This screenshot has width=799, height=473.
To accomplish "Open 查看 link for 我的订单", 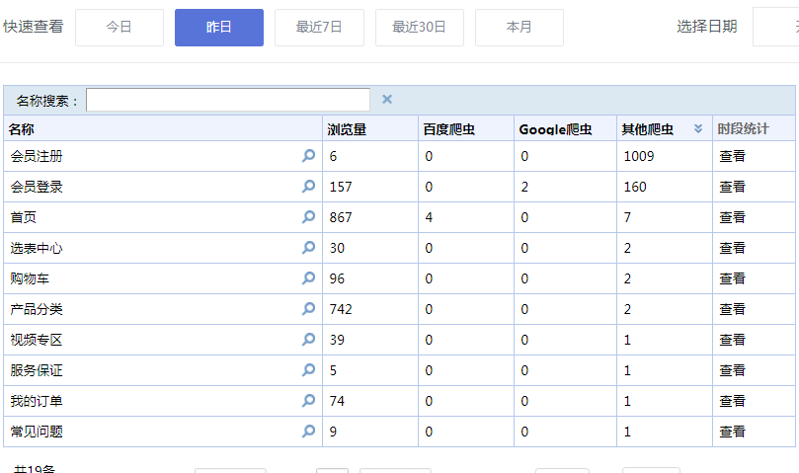I will (x=732, y=401).
